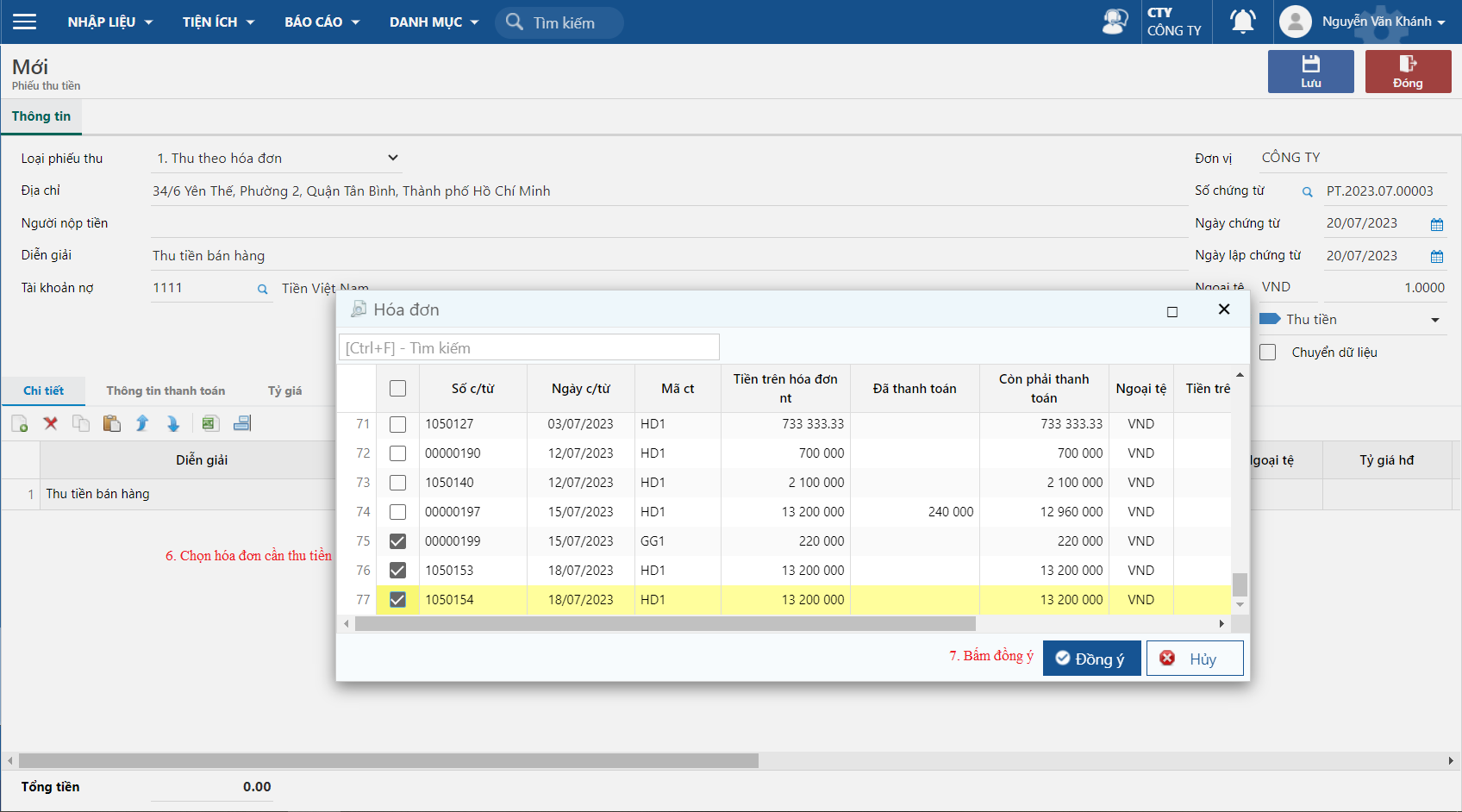Click search icon beside Tài khoản nợ
Image resolution: width=1462 pixels, height=812 pixels.
262,290
